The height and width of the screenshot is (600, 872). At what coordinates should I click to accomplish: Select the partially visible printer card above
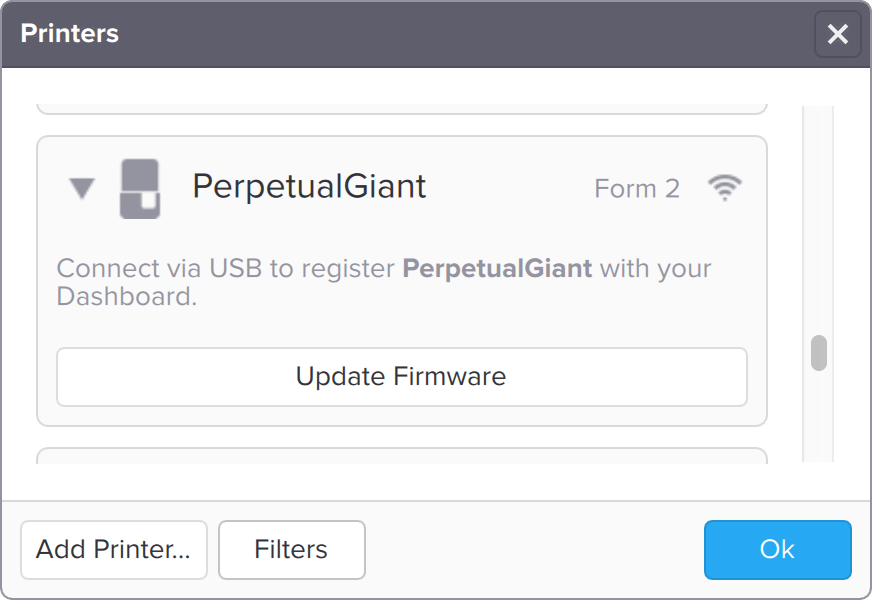coord(402,107)
